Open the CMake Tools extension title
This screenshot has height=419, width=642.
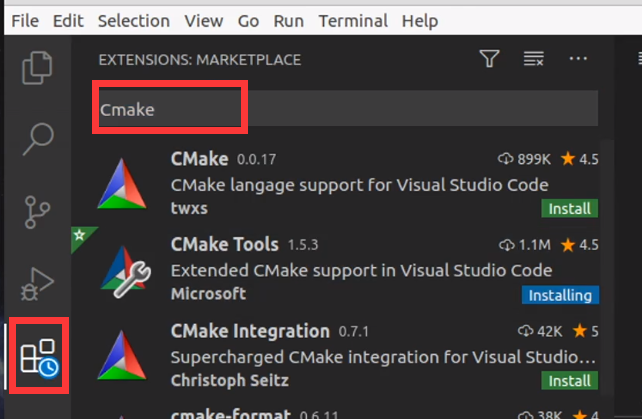[x=224, y=245]
